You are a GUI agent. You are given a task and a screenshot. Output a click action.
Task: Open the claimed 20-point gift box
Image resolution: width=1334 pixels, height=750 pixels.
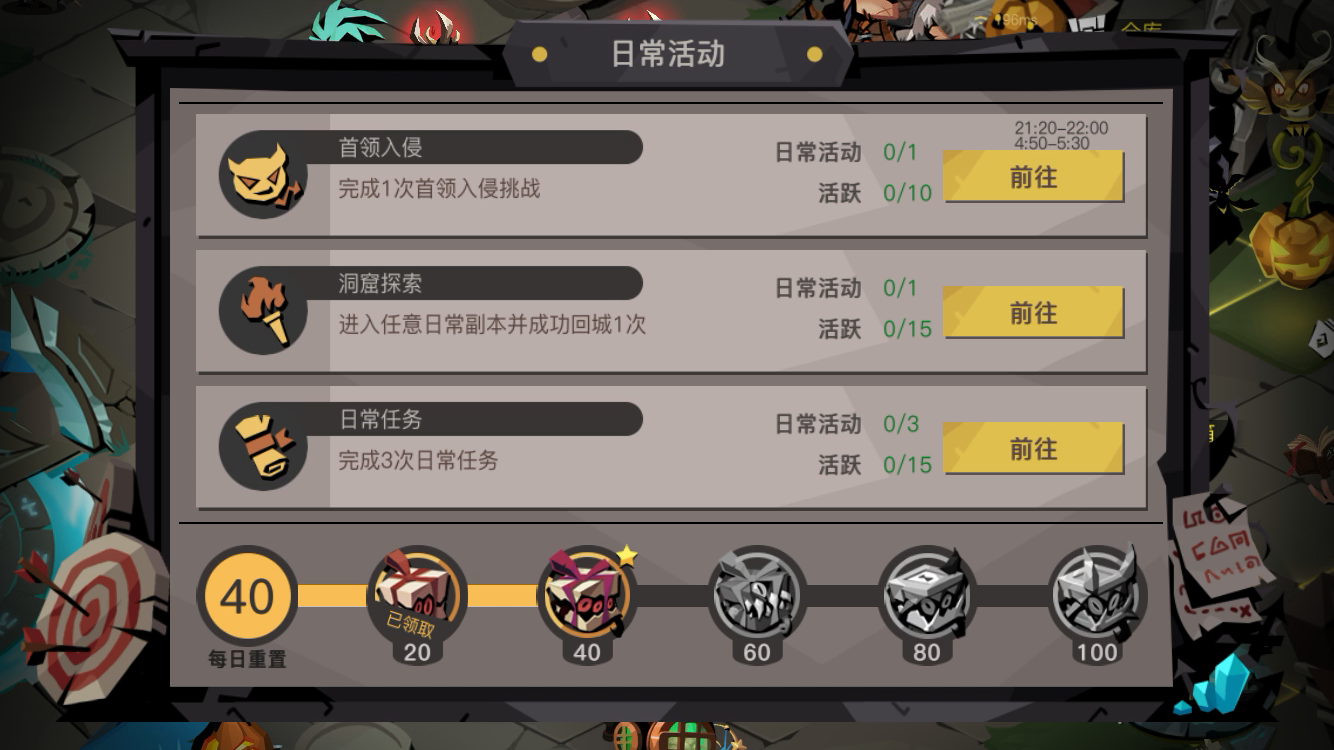[x=417, y=596]
